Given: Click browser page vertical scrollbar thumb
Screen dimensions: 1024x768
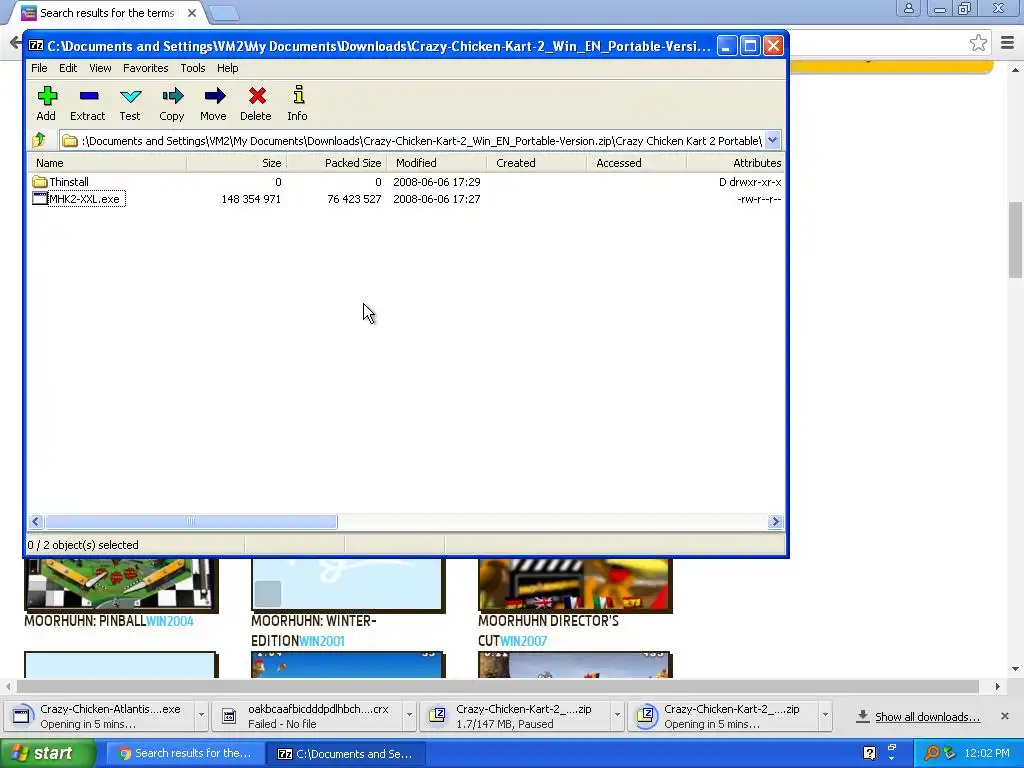Looking at the screenshot, I should click(1015, 240).
